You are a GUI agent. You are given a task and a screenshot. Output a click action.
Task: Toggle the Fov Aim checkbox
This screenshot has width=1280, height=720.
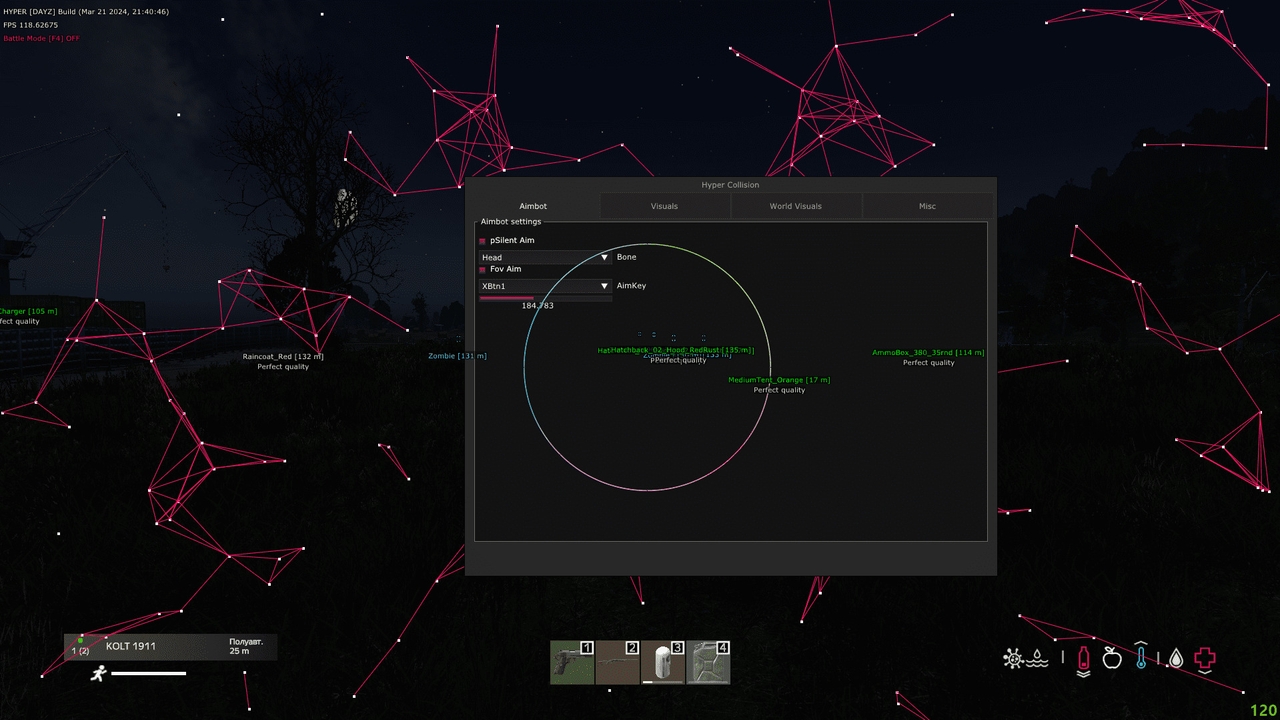point(481,269)
